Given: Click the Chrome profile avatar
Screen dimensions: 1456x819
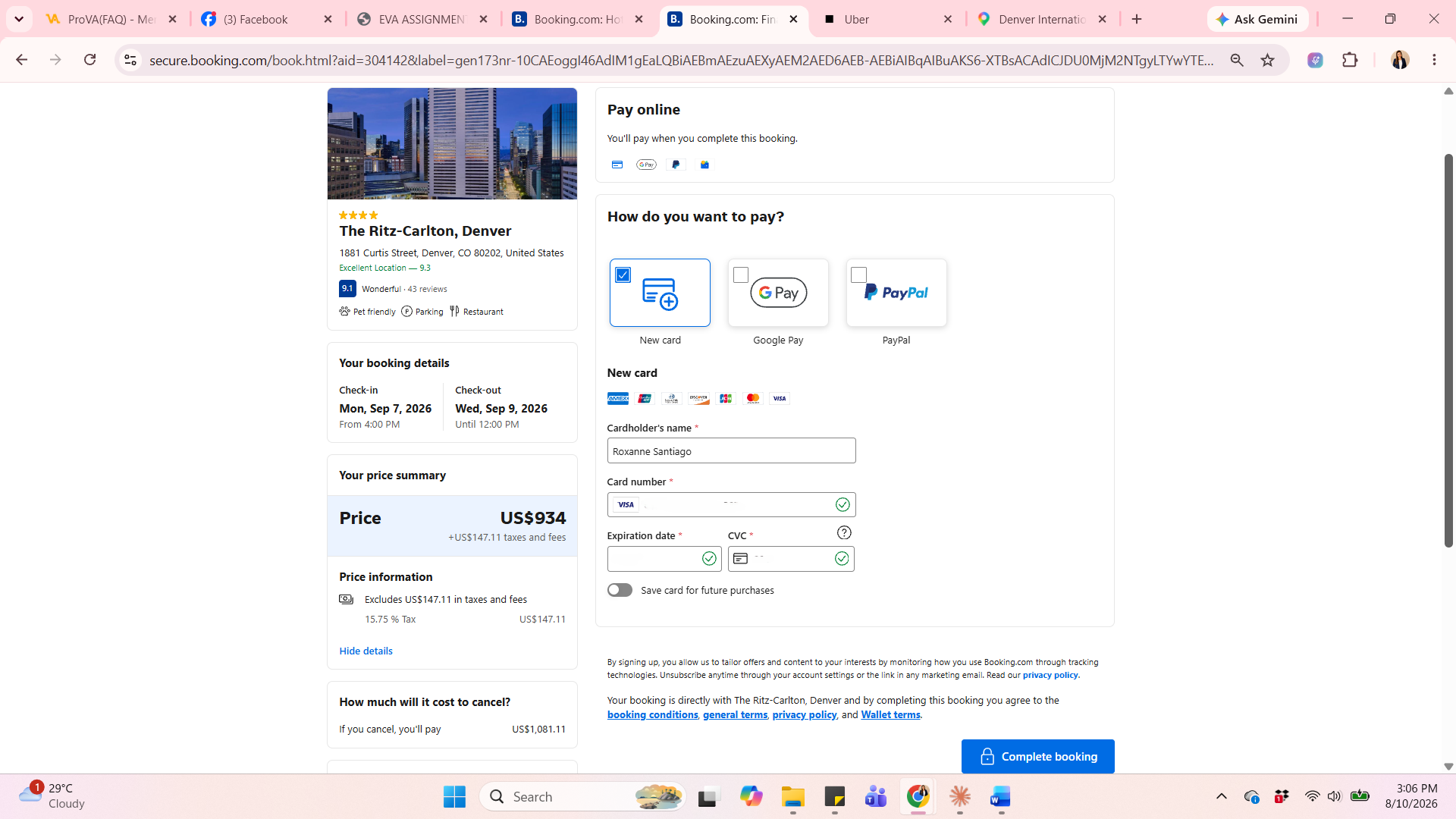Looking at the screenshot, I should coord(1400,60).
